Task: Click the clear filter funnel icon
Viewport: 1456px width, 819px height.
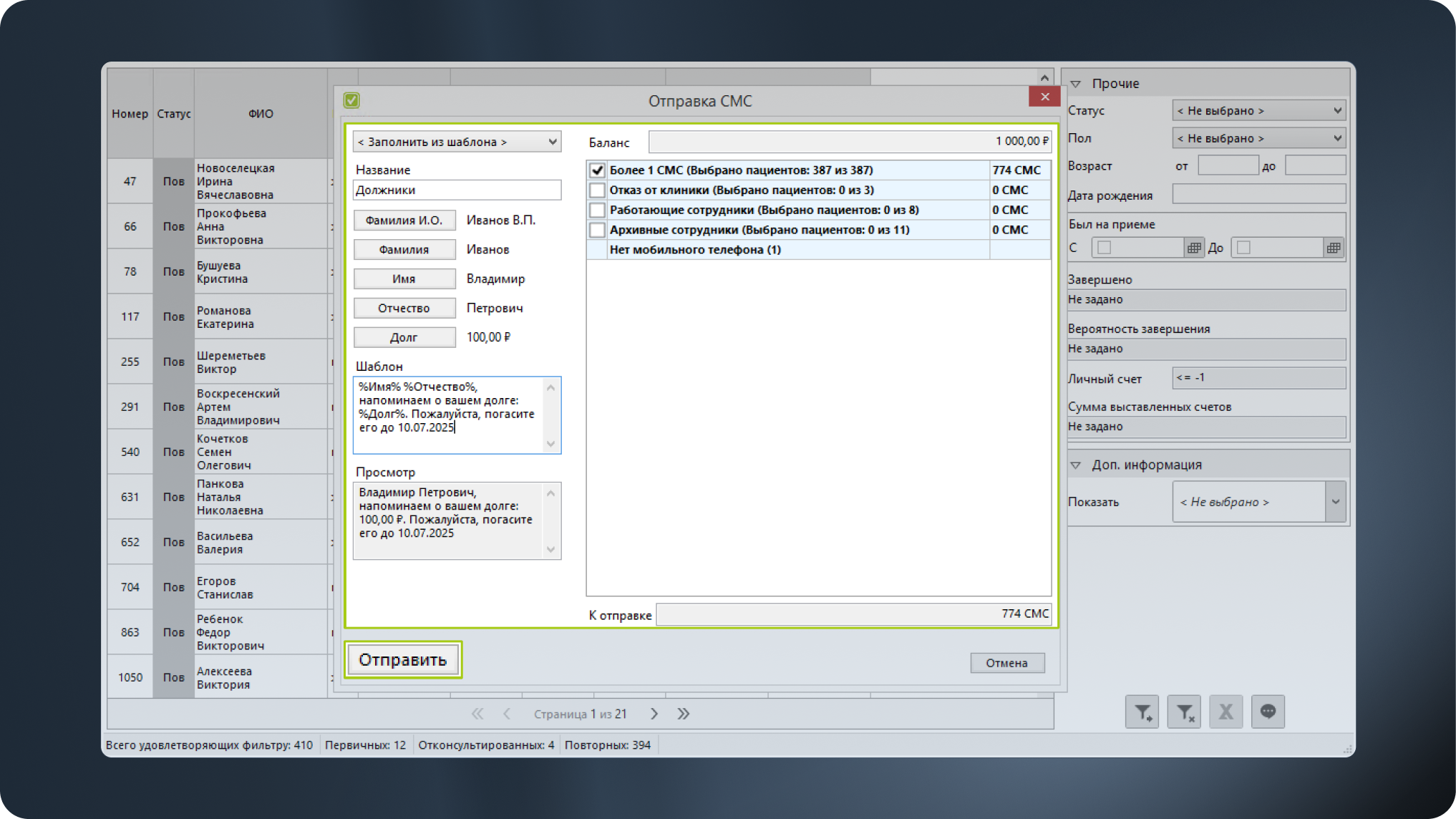Action: click(1184, 712)
